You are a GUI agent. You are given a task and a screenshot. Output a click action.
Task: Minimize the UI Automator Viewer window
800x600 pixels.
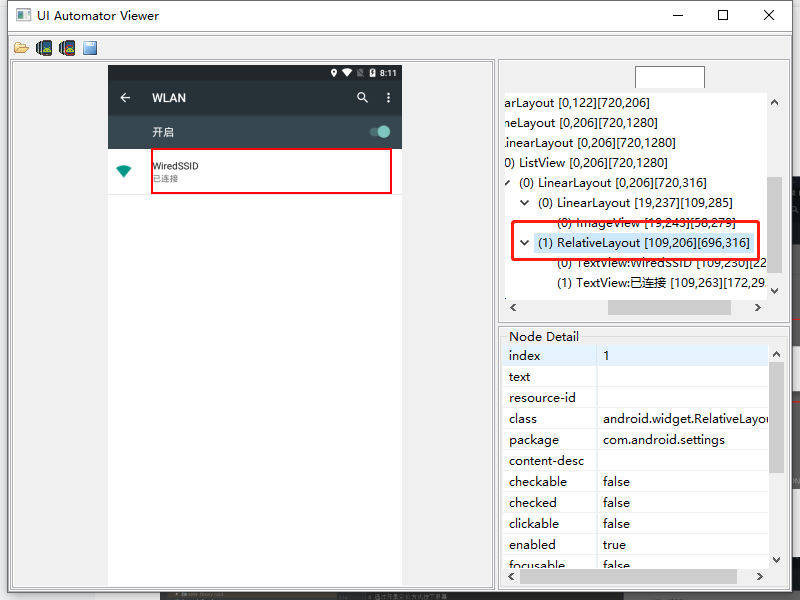678,15
